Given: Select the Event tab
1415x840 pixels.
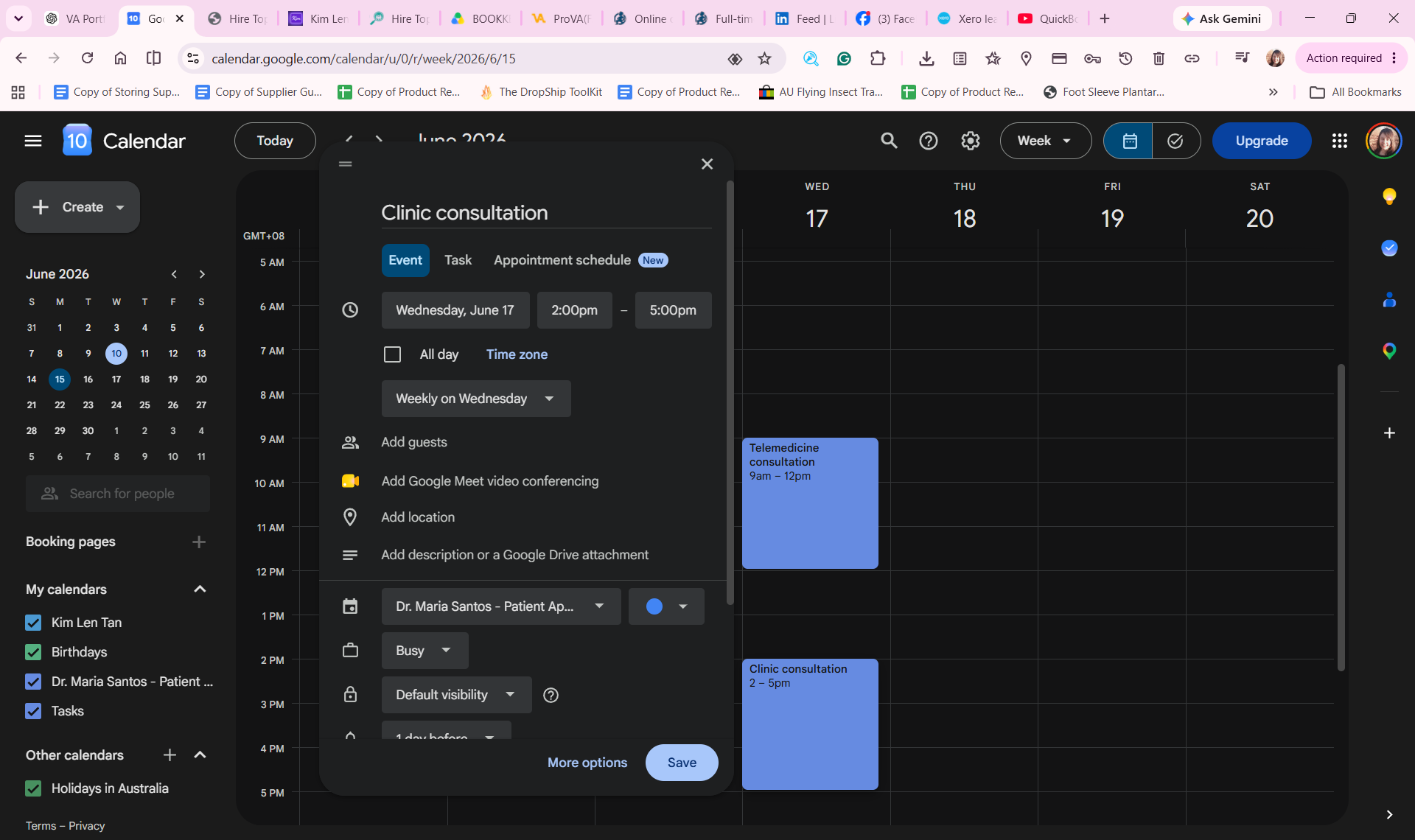Looking at the screenshot, I should point(405,260).
